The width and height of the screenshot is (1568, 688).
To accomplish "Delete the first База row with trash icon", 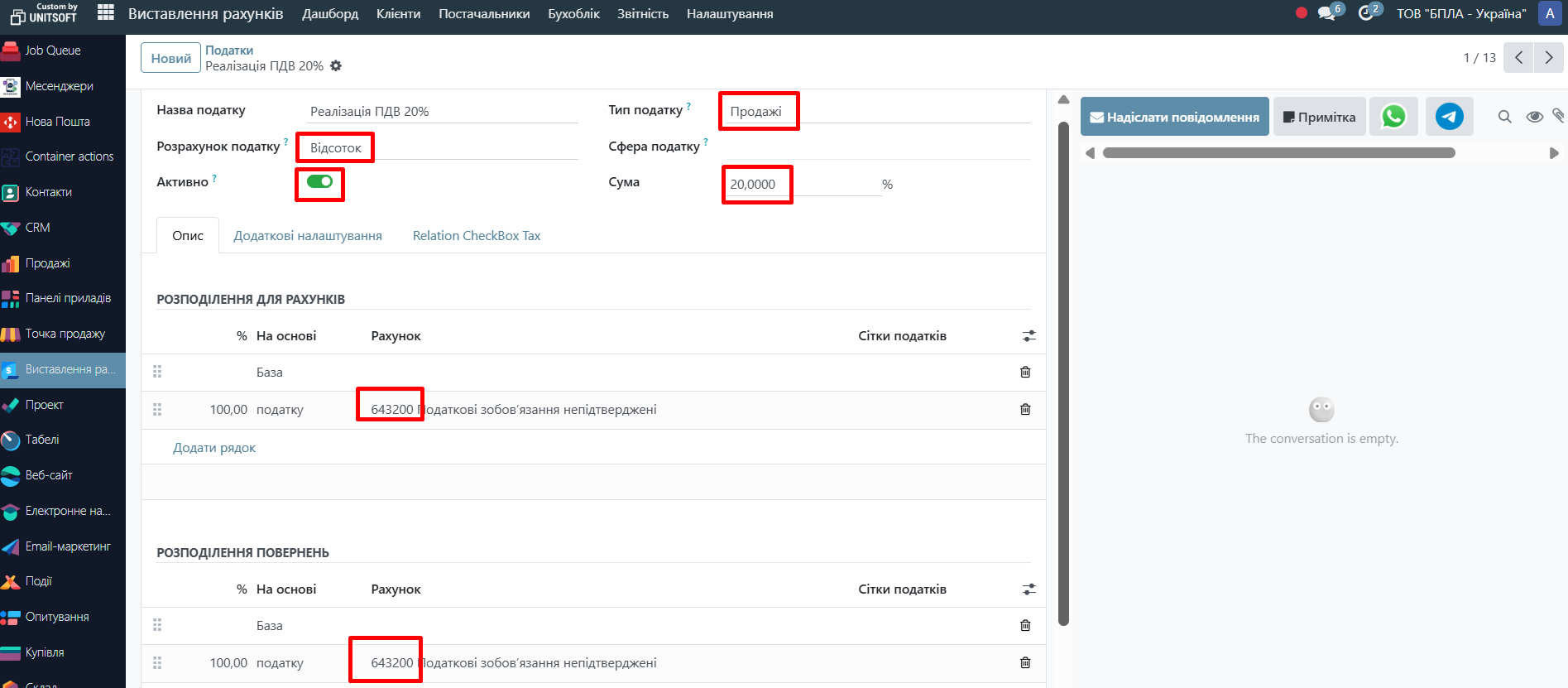I will coord(1025,373).
